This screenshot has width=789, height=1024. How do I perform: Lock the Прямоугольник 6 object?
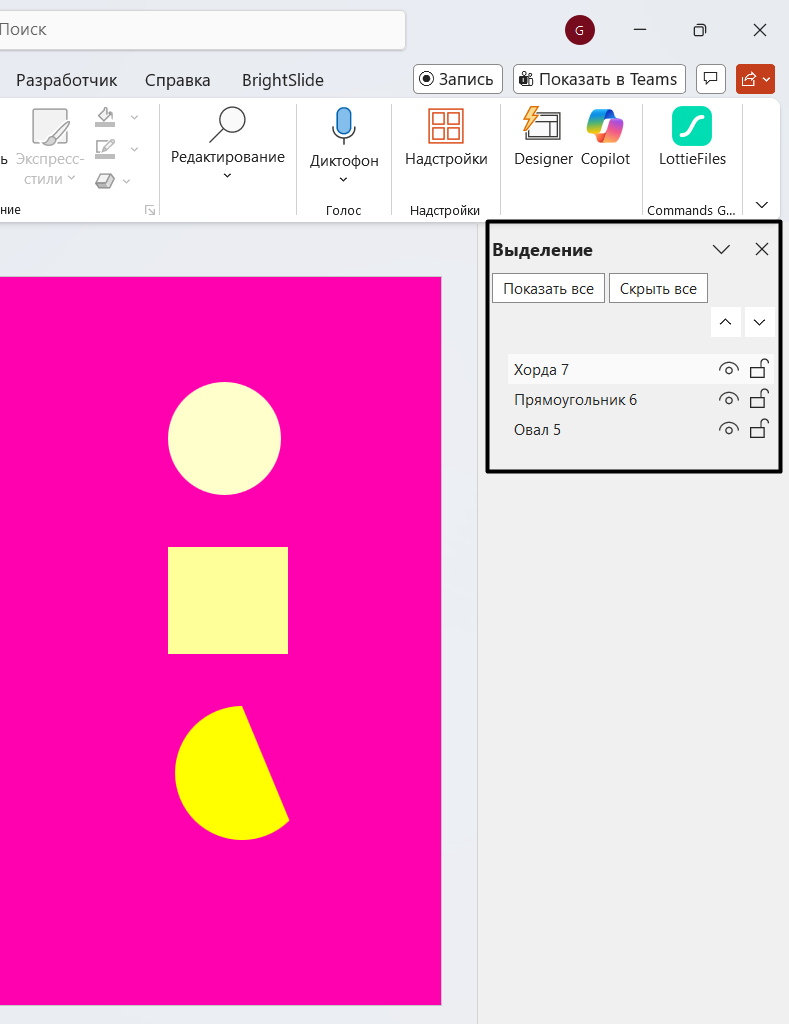coord(758,398)
